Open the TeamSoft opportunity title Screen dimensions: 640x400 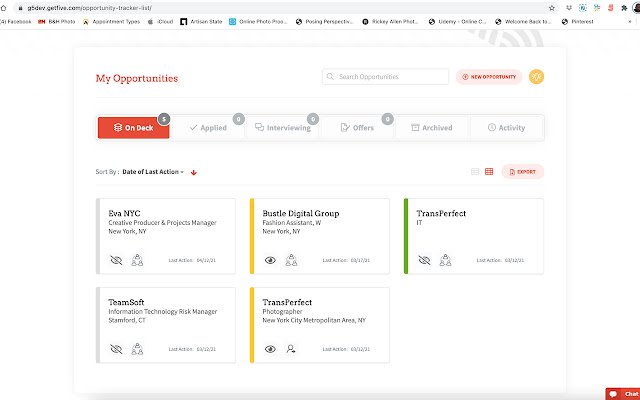(126, 302)
